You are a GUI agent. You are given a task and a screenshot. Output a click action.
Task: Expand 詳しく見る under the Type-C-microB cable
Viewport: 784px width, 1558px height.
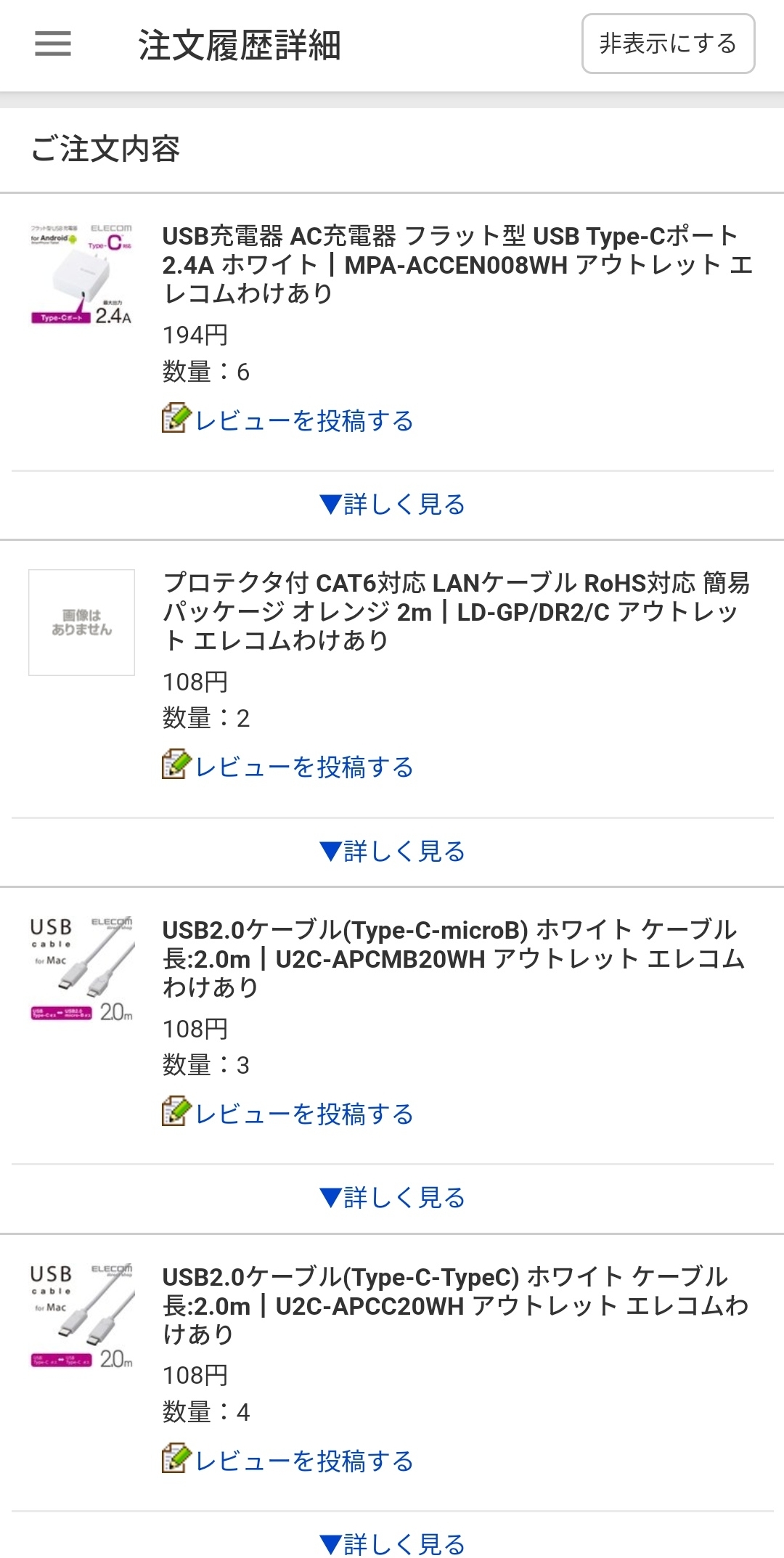(x=392, y=1198)
